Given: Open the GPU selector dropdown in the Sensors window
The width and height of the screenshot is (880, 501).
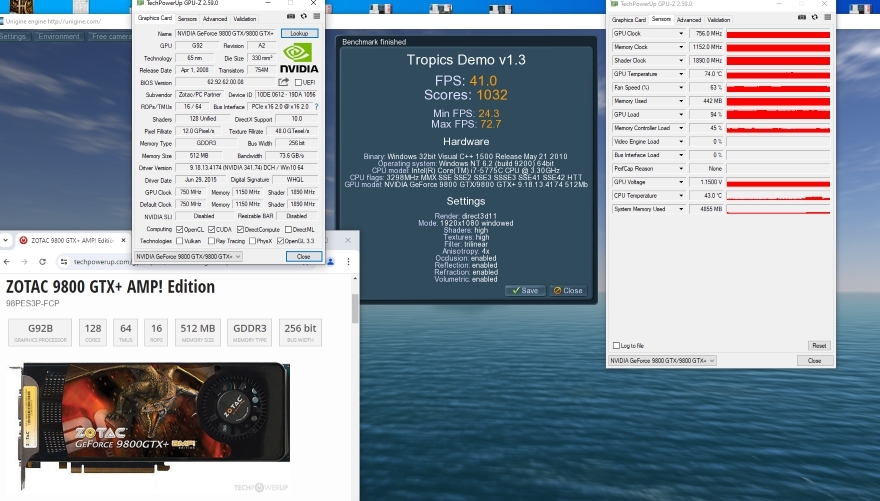Looking at the screenshot, I should click(662, 361).
